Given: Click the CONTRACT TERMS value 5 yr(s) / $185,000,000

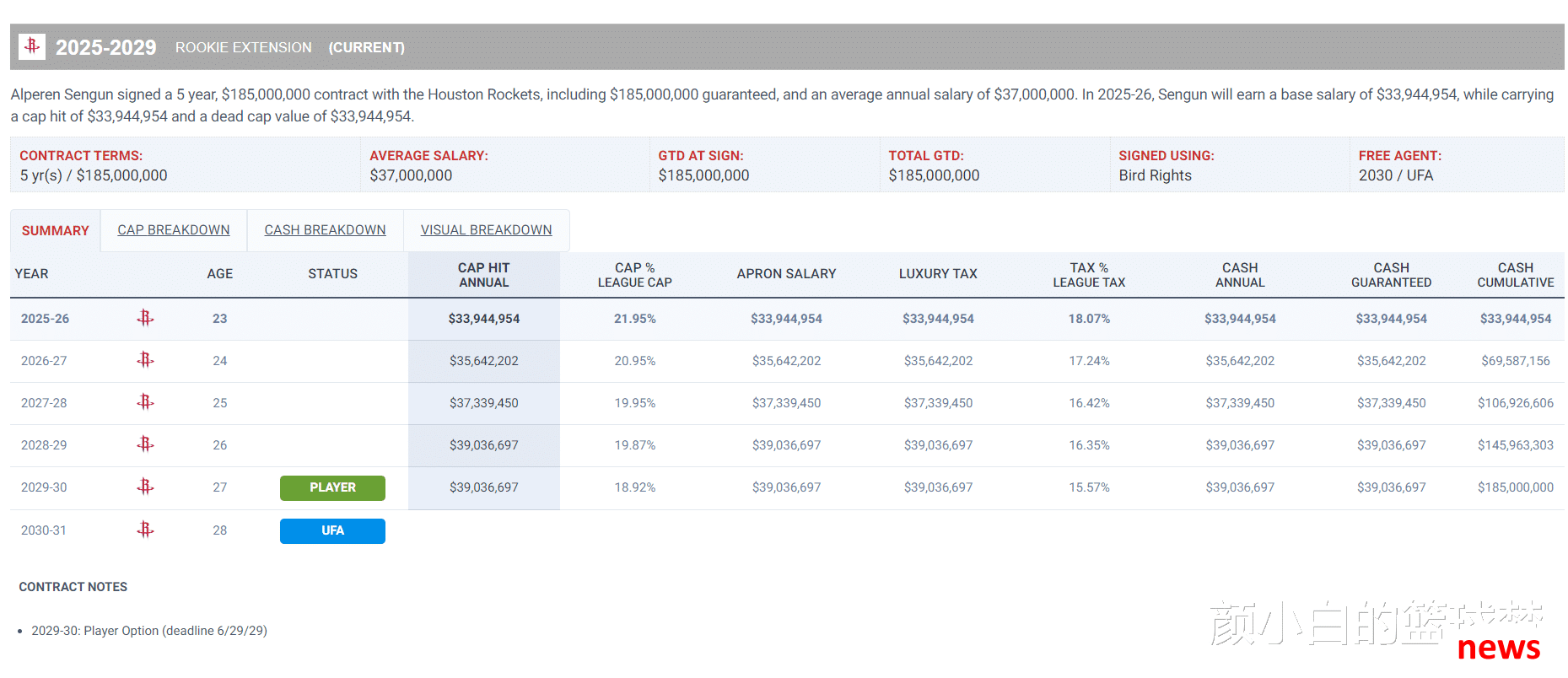Looking at the screenshot, I should tap(94, 175).
